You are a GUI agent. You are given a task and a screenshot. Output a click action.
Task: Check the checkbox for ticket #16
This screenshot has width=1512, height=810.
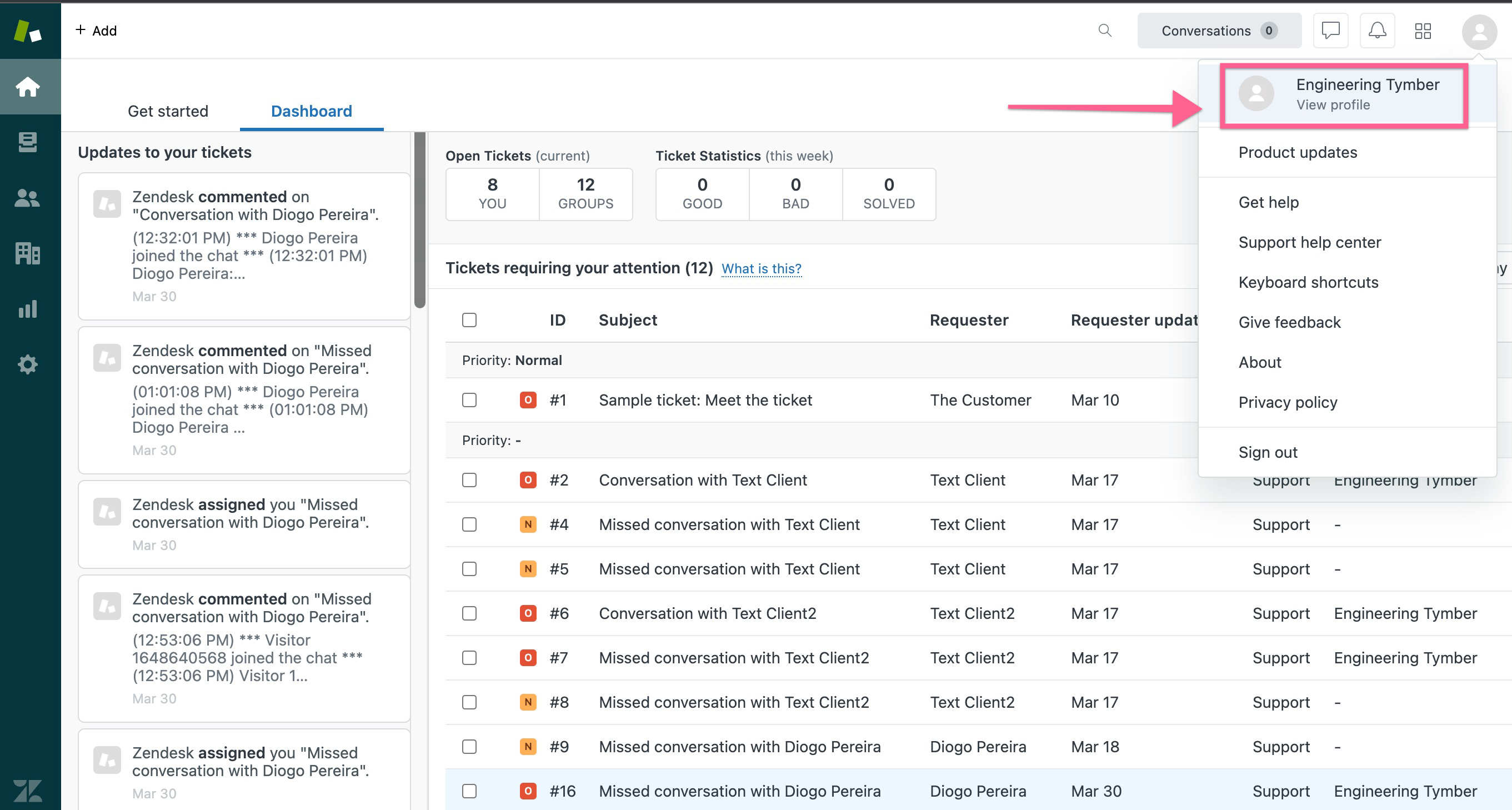click(469, 791)
